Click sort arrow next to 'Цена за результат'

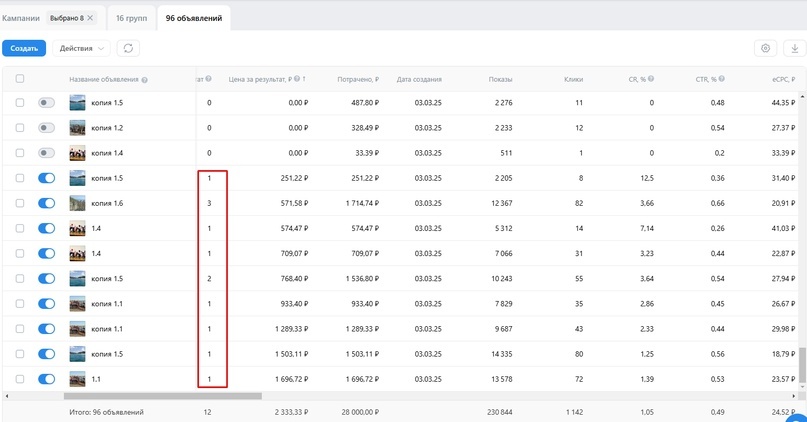[304, 79]
